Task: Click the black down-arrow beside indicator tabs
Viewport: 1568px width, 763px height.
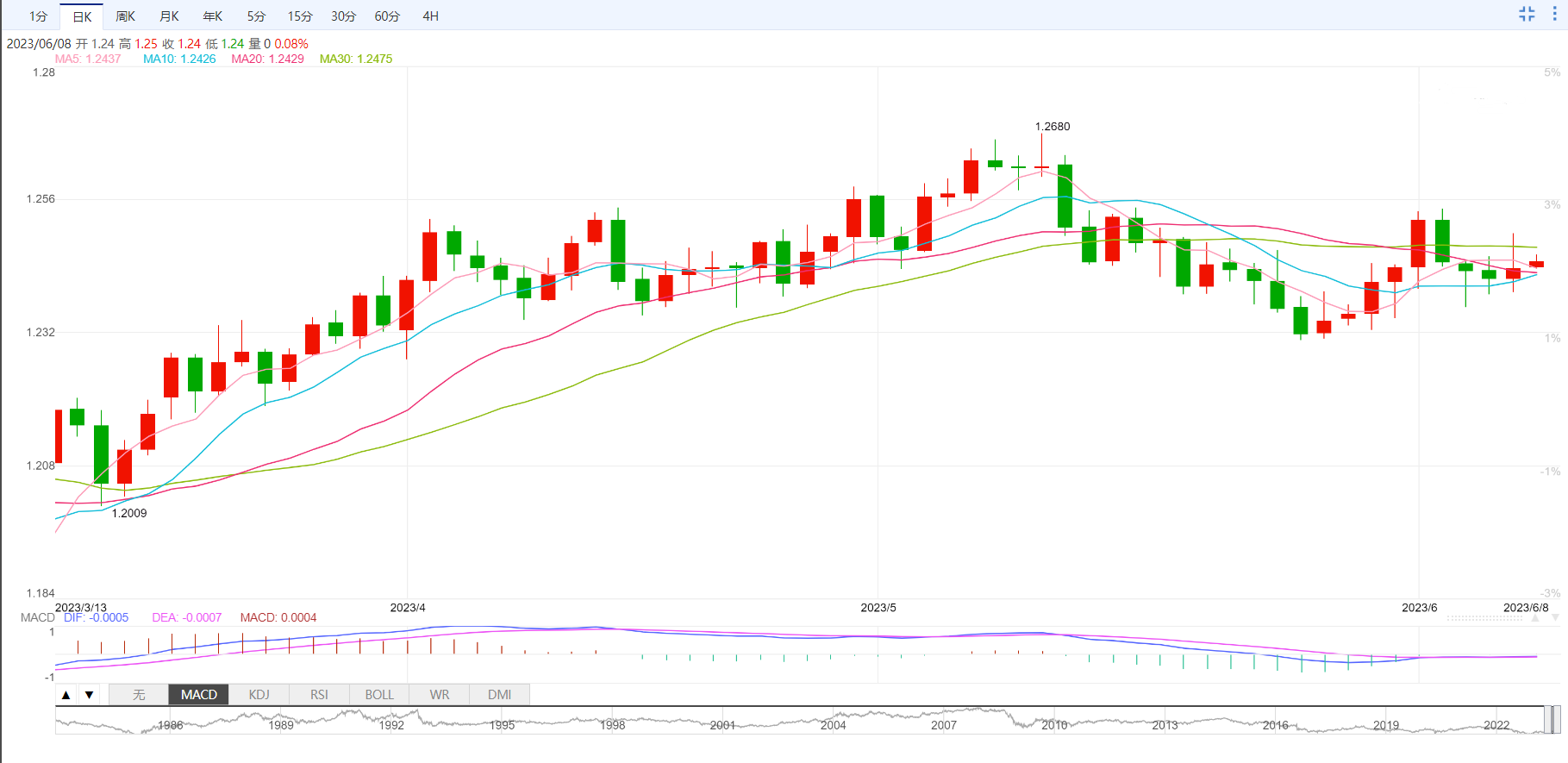Action: 89,695
